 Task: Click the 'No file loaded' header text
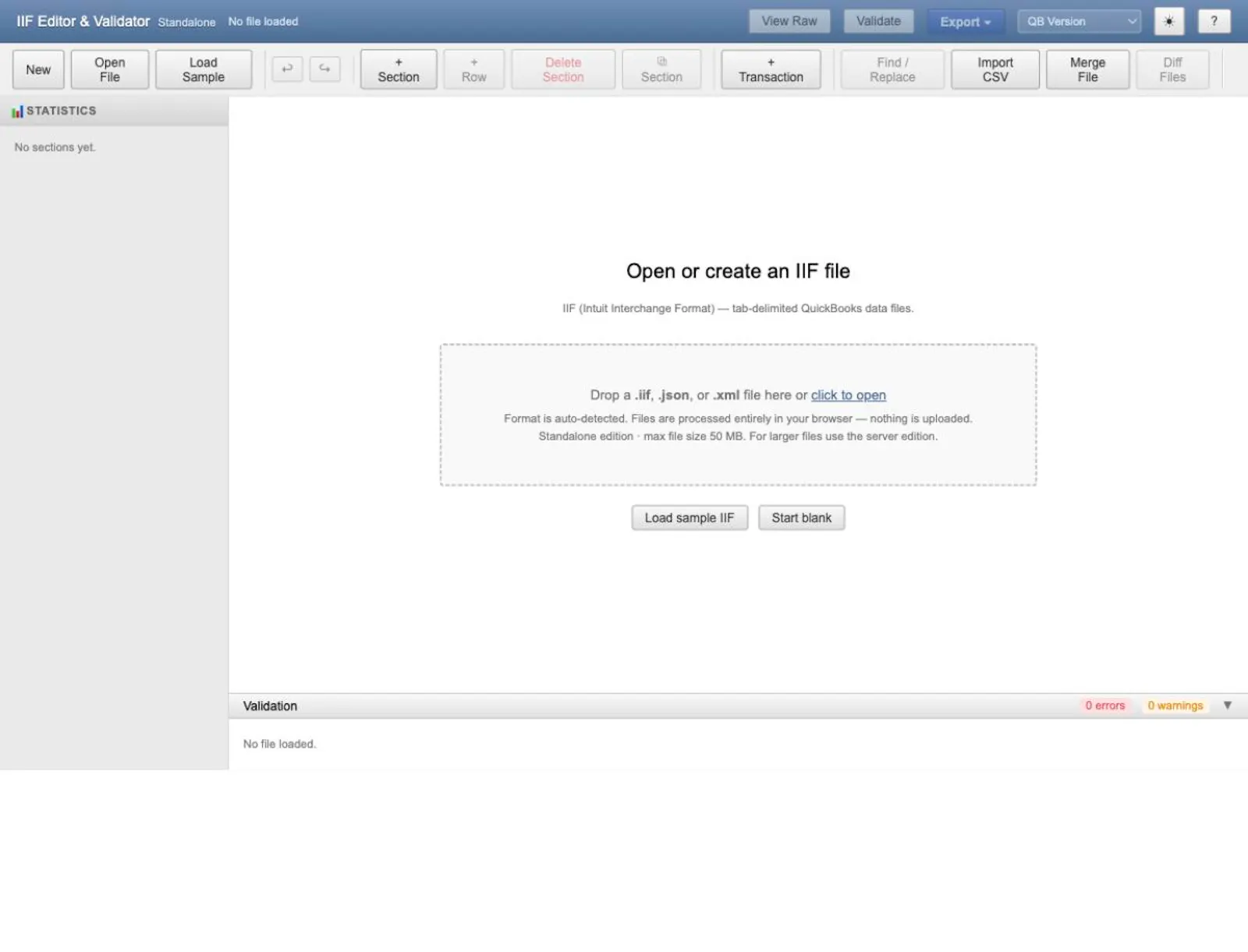263,22
